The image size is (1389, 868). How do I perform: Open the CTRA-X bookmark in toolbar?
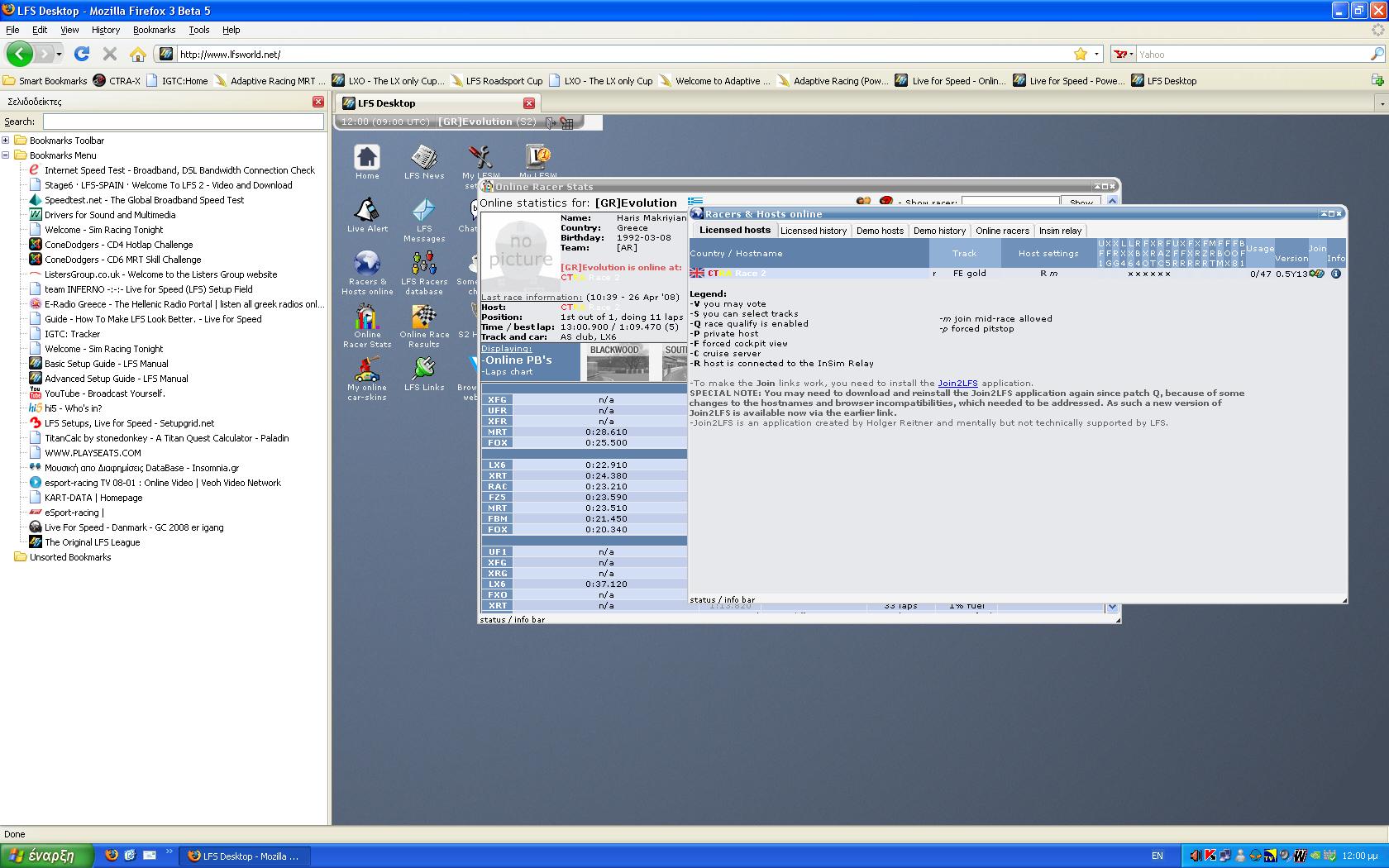117,81
